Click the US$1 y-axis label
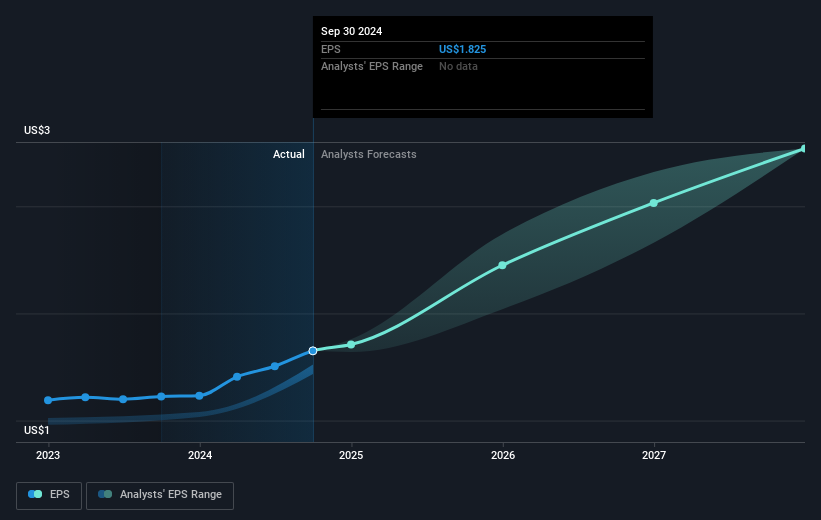Image resolution: width=821 pixels, height=520 pixels. tap(37, 430)
